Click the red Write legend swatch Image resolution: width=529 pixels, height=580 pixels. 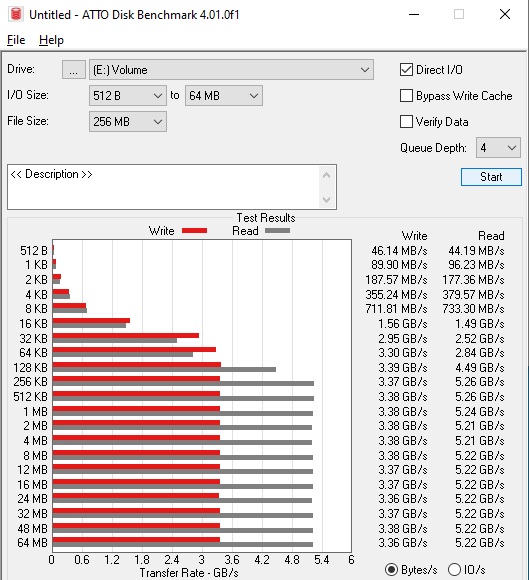pos(194,231)
